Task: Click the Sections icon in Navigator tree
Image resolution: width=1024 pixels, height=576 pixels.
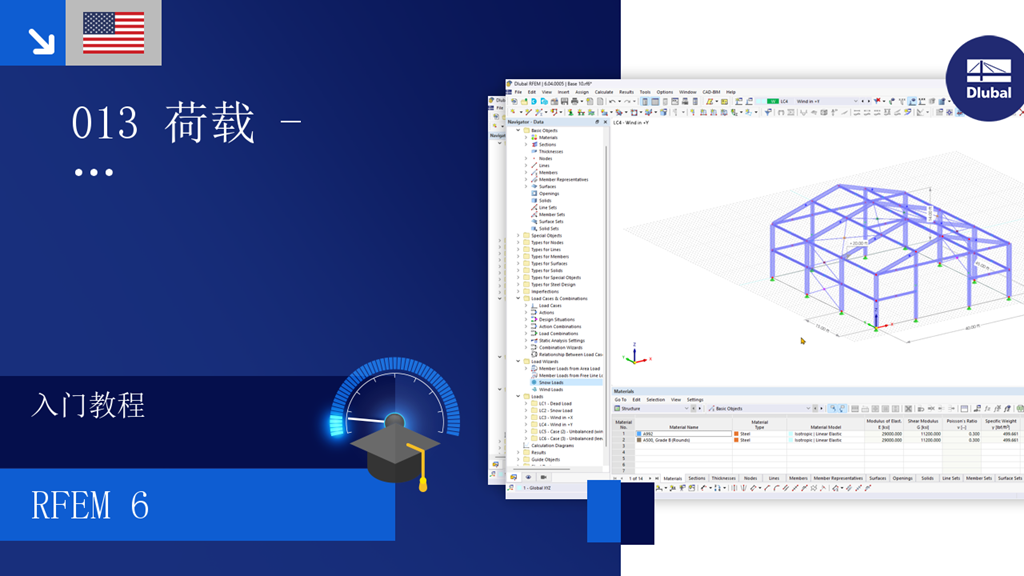Action: click(534, 144)
